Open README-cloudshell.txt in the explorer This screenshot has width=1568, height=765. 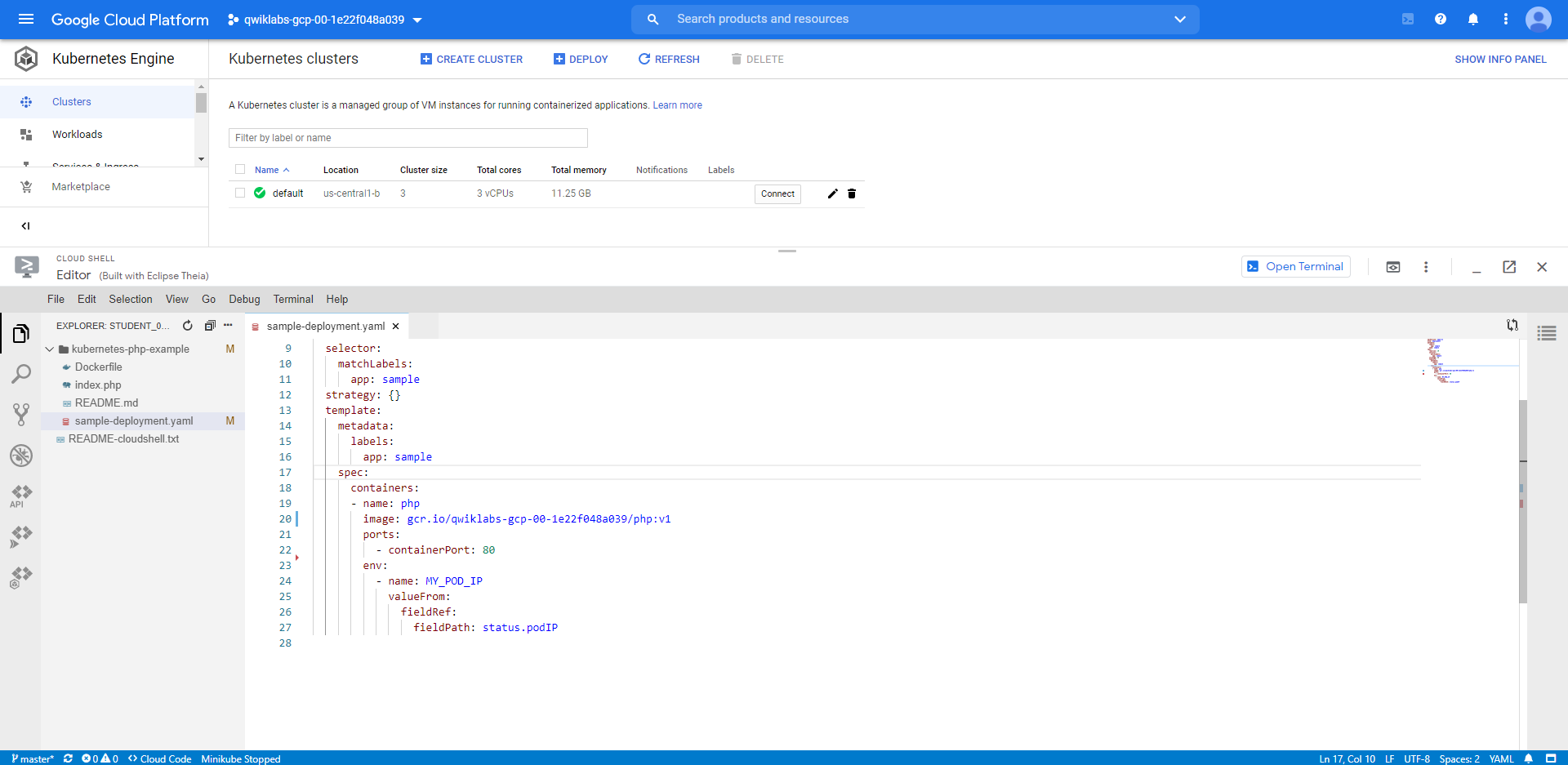click(123, 439)
